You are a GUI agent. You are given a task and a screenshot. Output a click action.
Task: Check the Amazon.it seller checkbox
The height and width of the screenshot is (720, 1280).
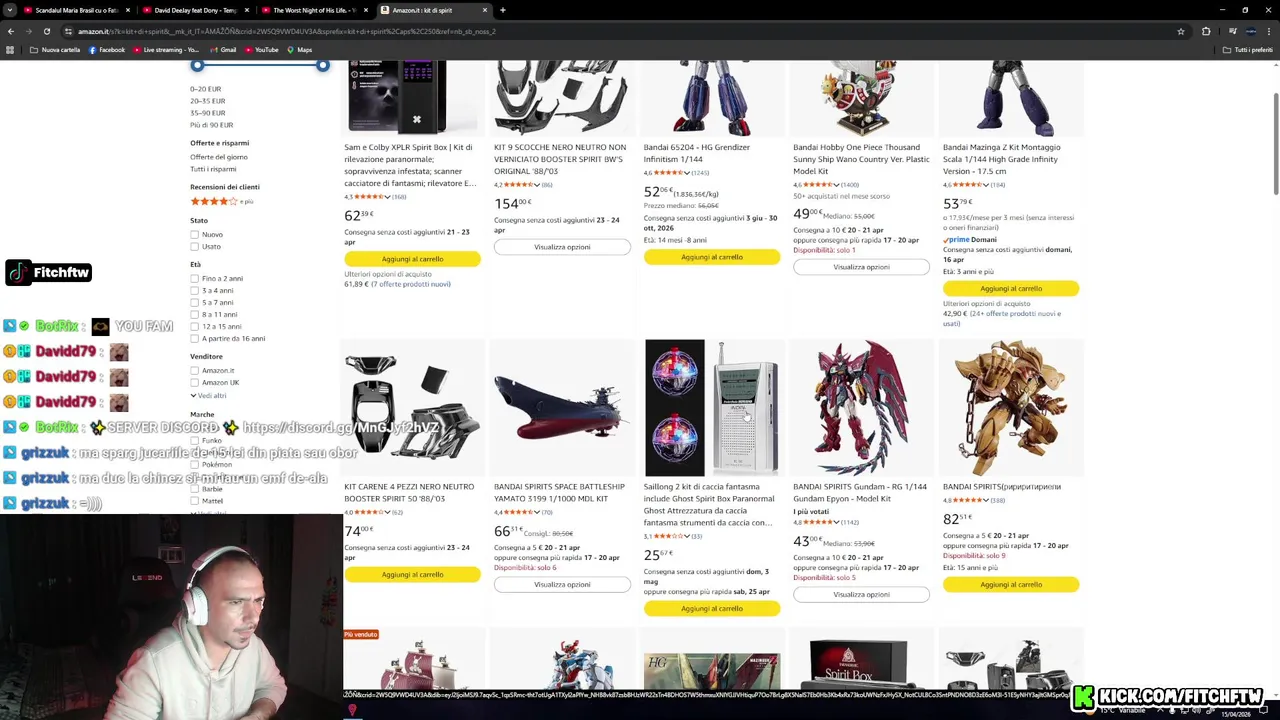(194, 370)
